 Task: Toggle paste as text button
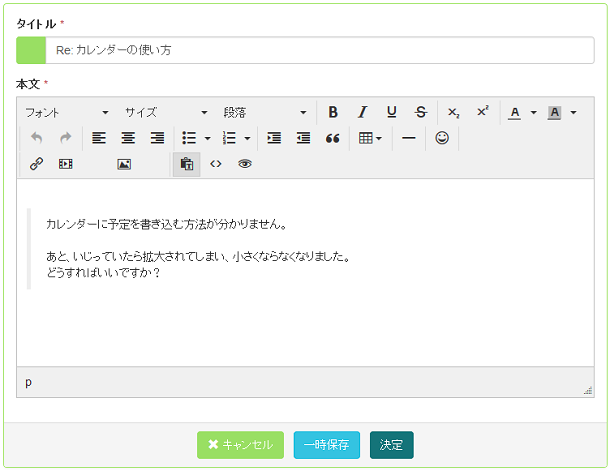coord(186,164)
